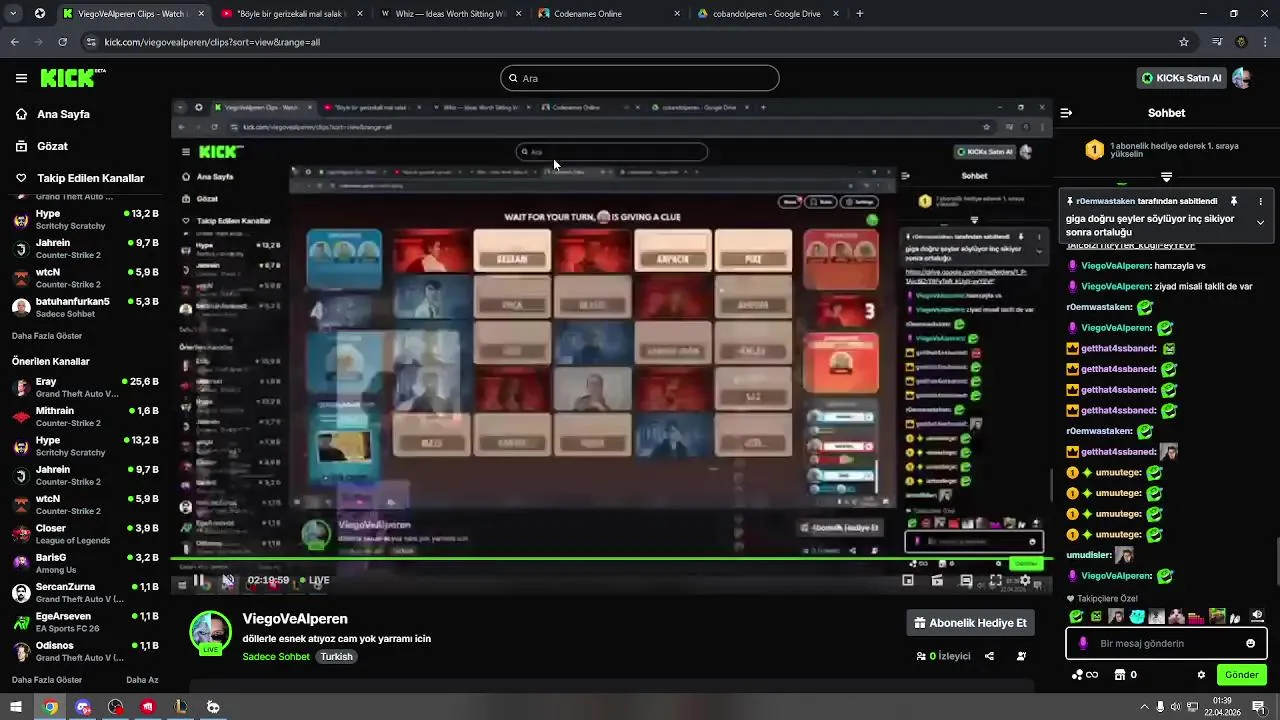Image resolution: width=1280 pixels, height=720 pixels.
Task: Open the chat shop icon with 0
Action: tap(1126, 675)
